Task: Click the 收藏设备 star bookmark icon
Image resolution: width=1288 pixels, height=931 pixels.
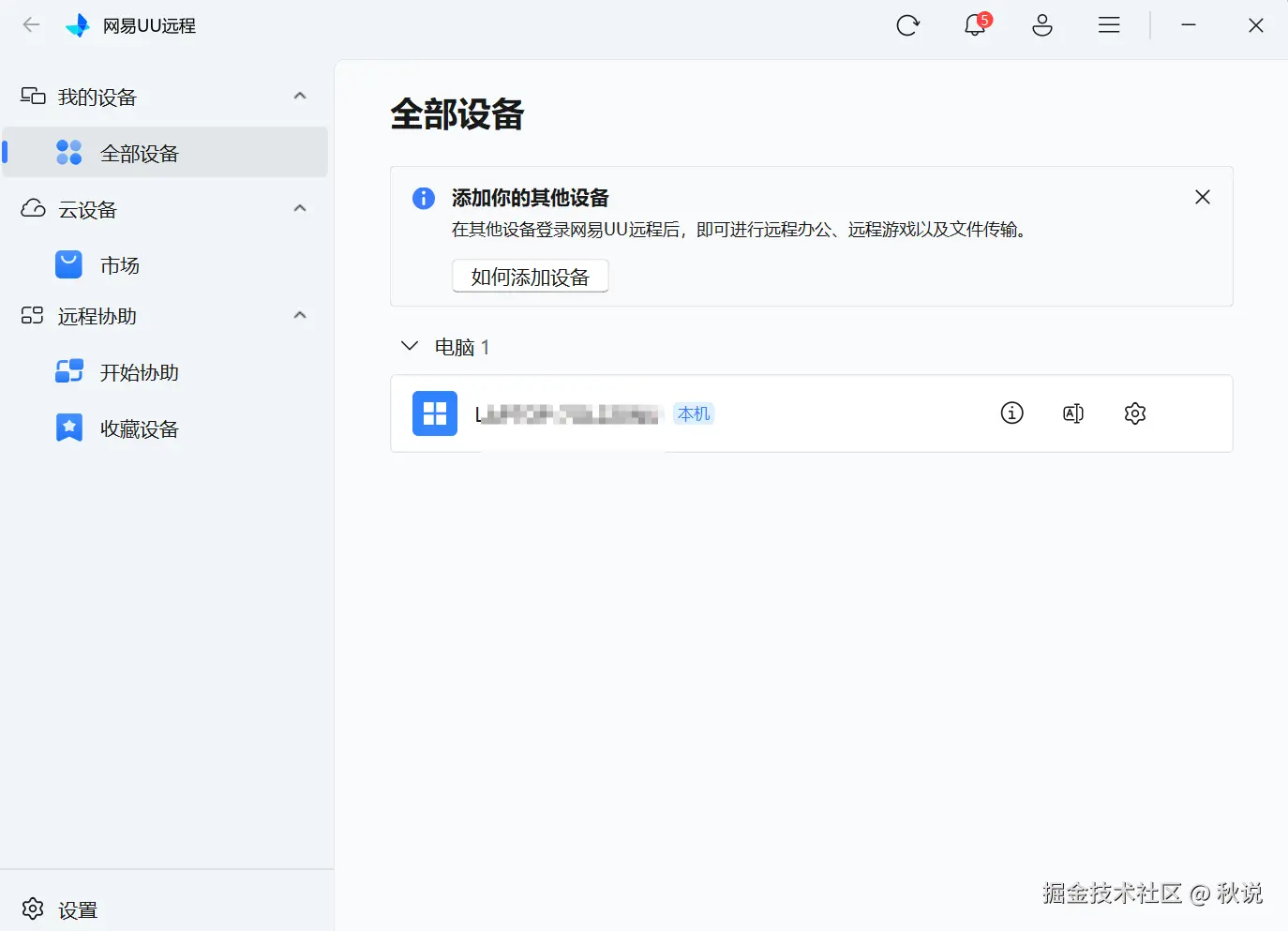Action: [69, 428]
